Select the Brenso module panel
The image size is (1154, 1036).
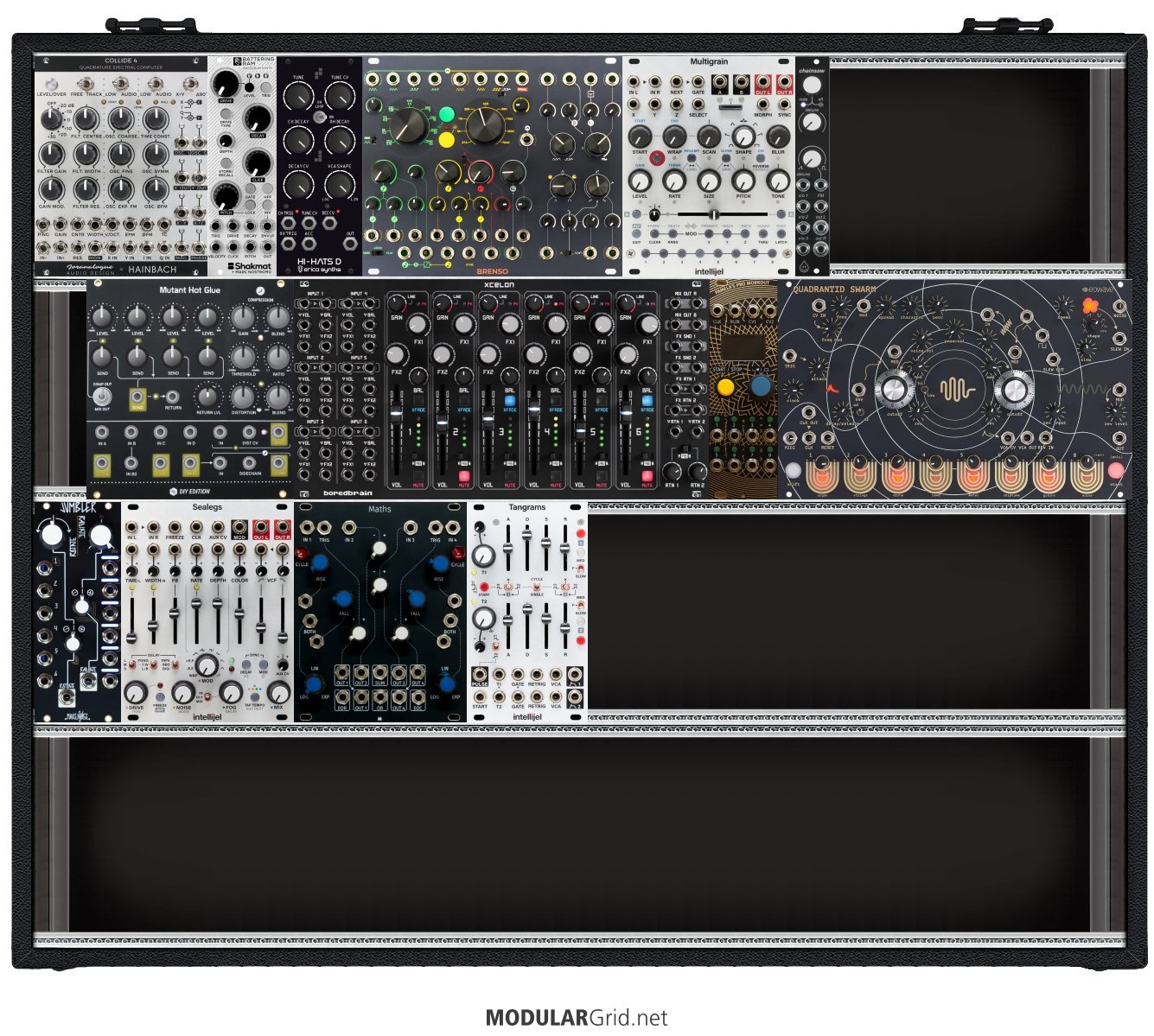[x=493, y=167]
